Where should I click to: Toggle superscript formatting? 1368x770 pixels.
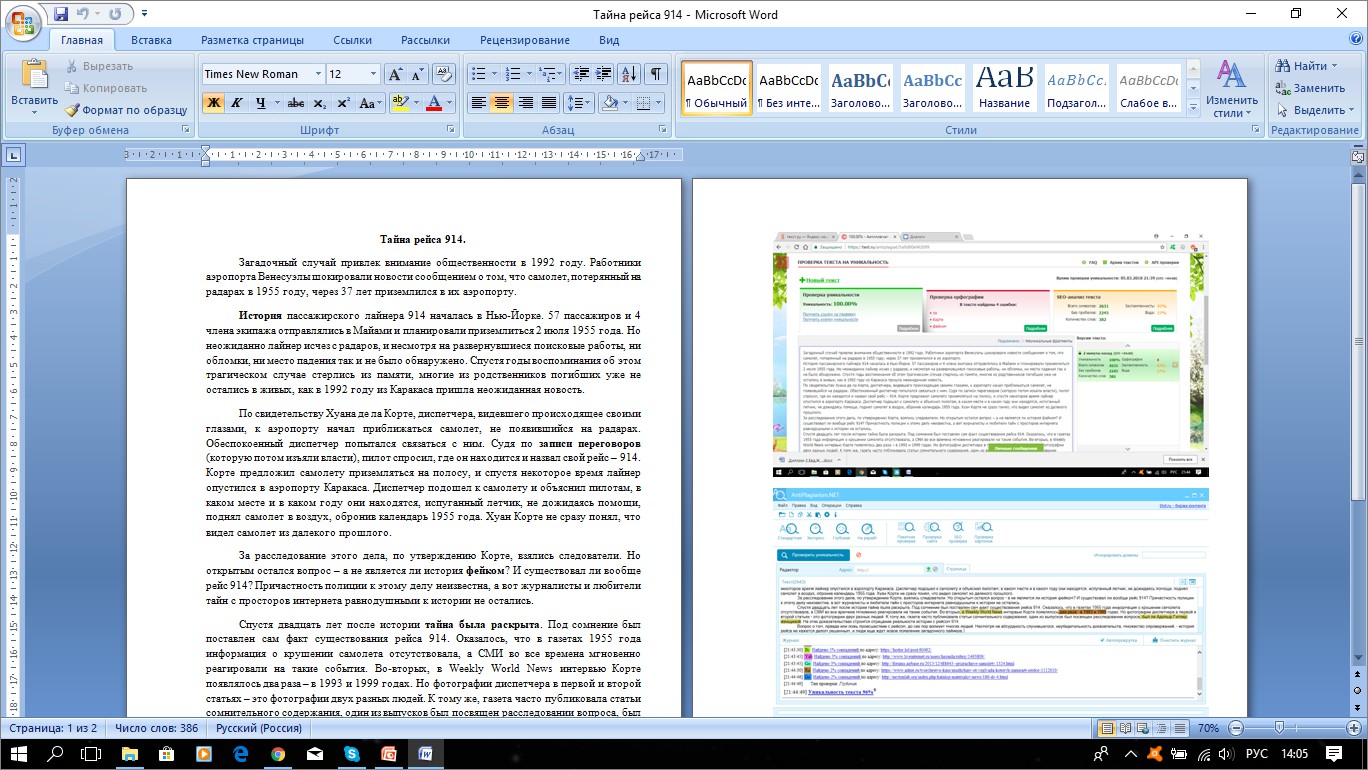coord(343,103)
